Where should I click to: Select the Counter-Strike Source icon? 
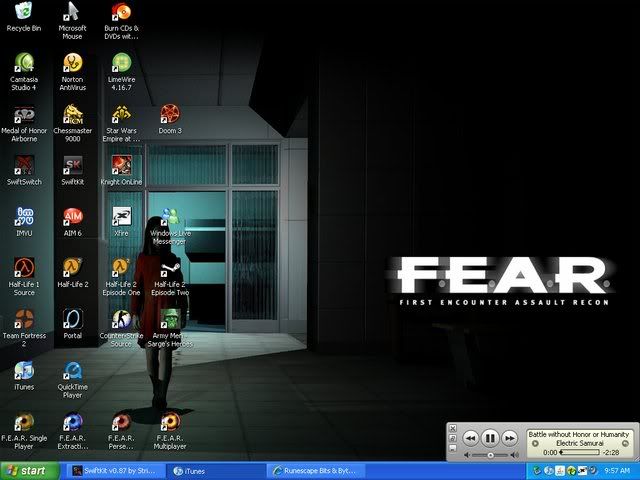tap(121, 328)
